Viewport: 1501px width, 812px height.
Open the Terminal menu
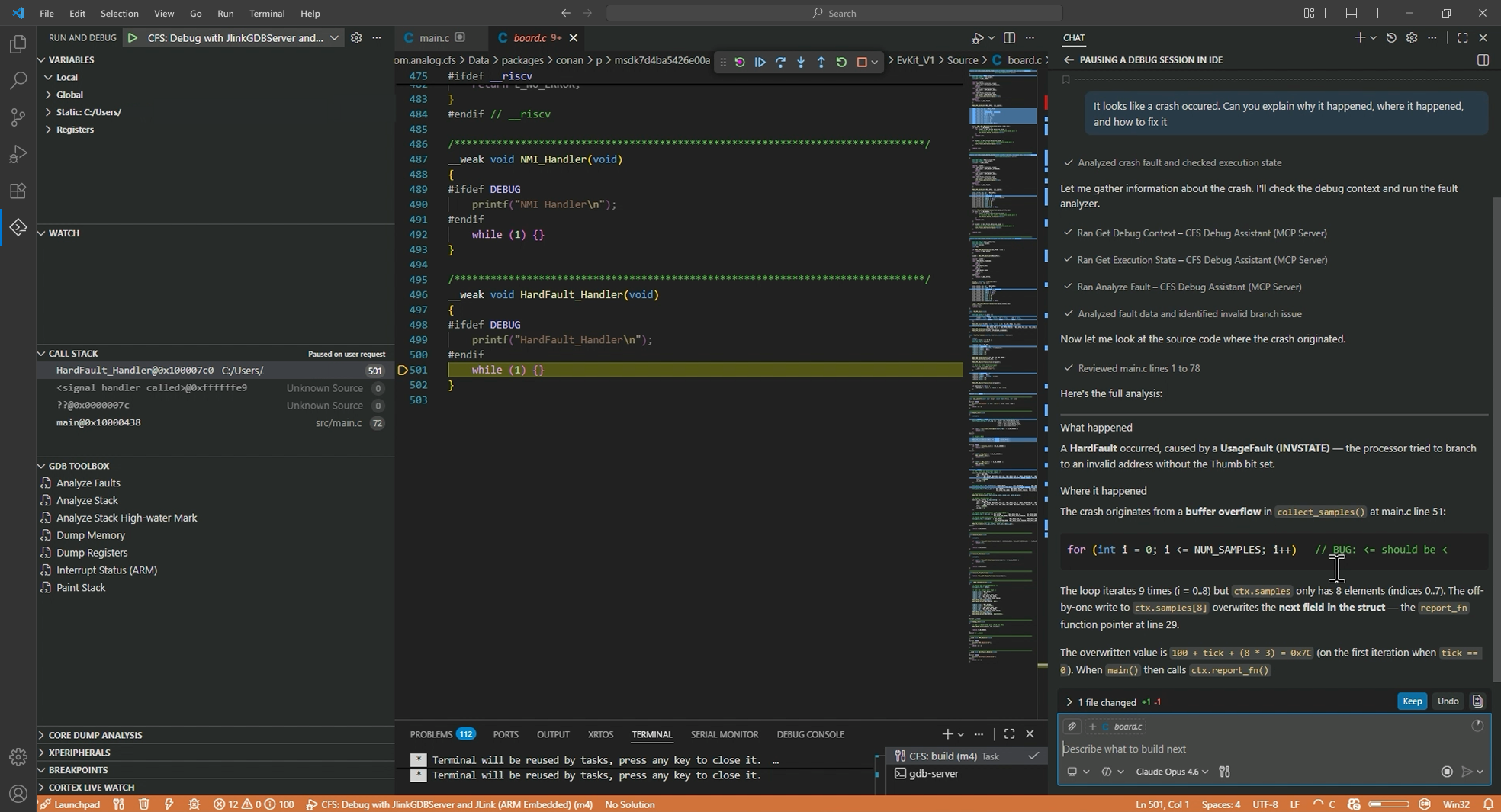267,13
